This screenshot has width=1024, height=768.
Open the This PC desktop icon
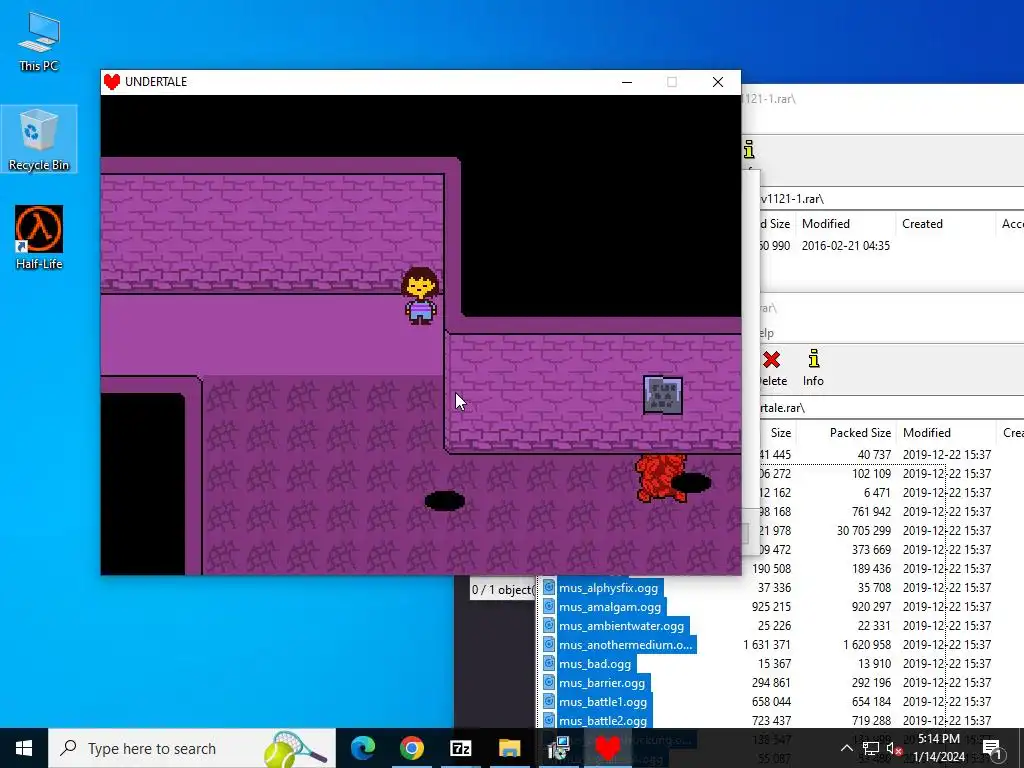click(x=39, y=42)
